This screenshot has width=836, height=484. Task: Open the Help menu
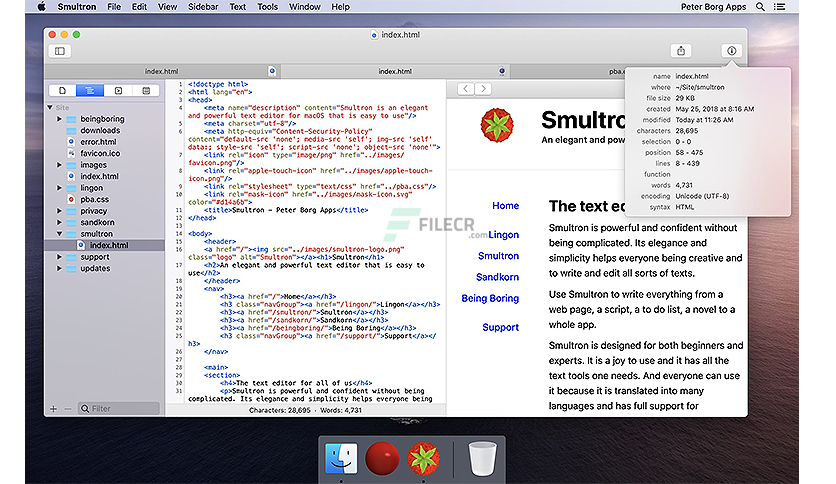point(340,7)
